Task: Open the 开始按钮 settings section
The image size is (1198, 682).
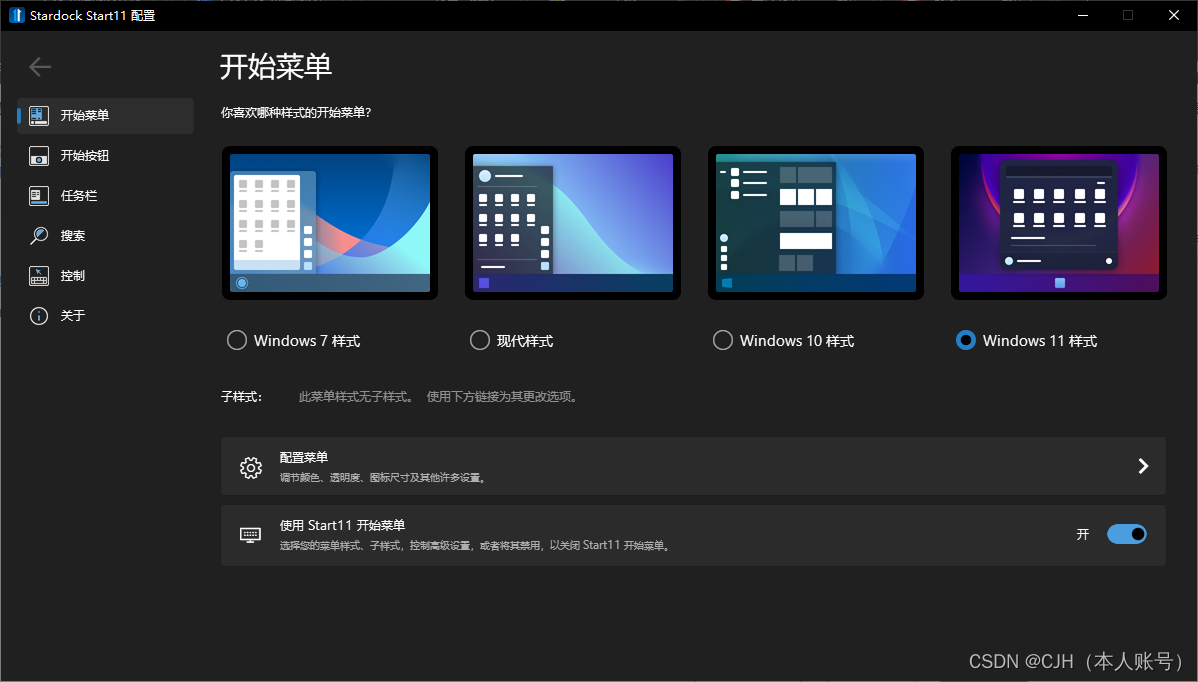Action: pyautogui.click(x=38, y=155)
